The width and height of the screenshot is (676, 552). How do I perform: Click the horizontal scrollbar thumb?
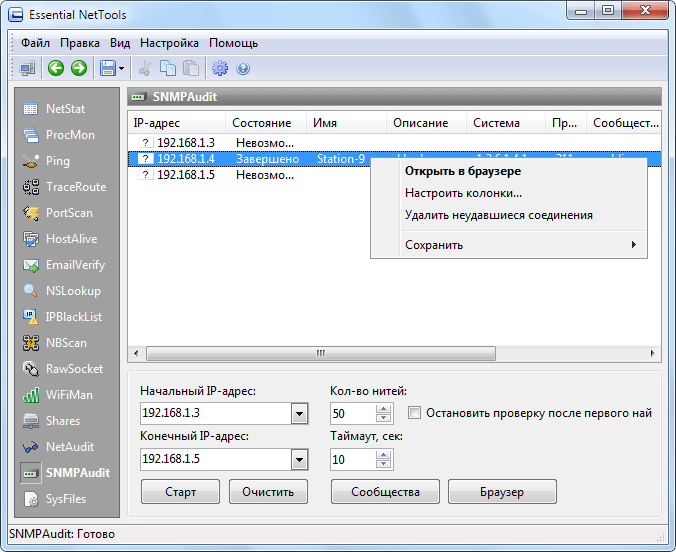[x=321, y=354]
